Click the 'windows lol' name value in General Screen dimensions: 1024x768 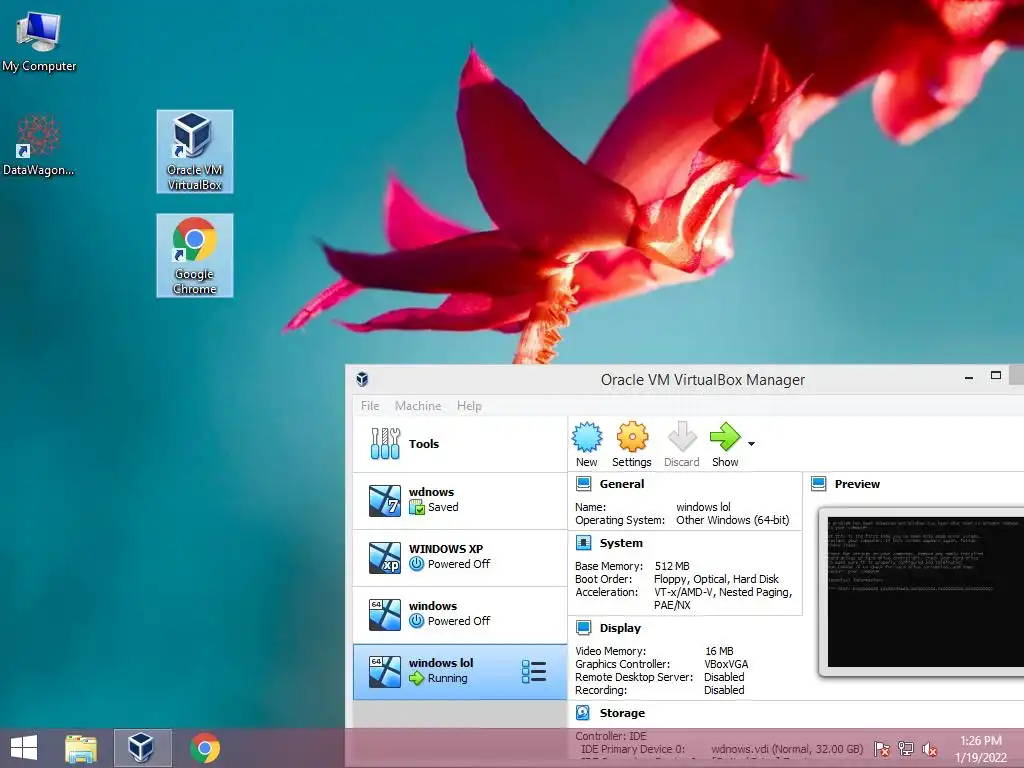click(x=703, y=507)
